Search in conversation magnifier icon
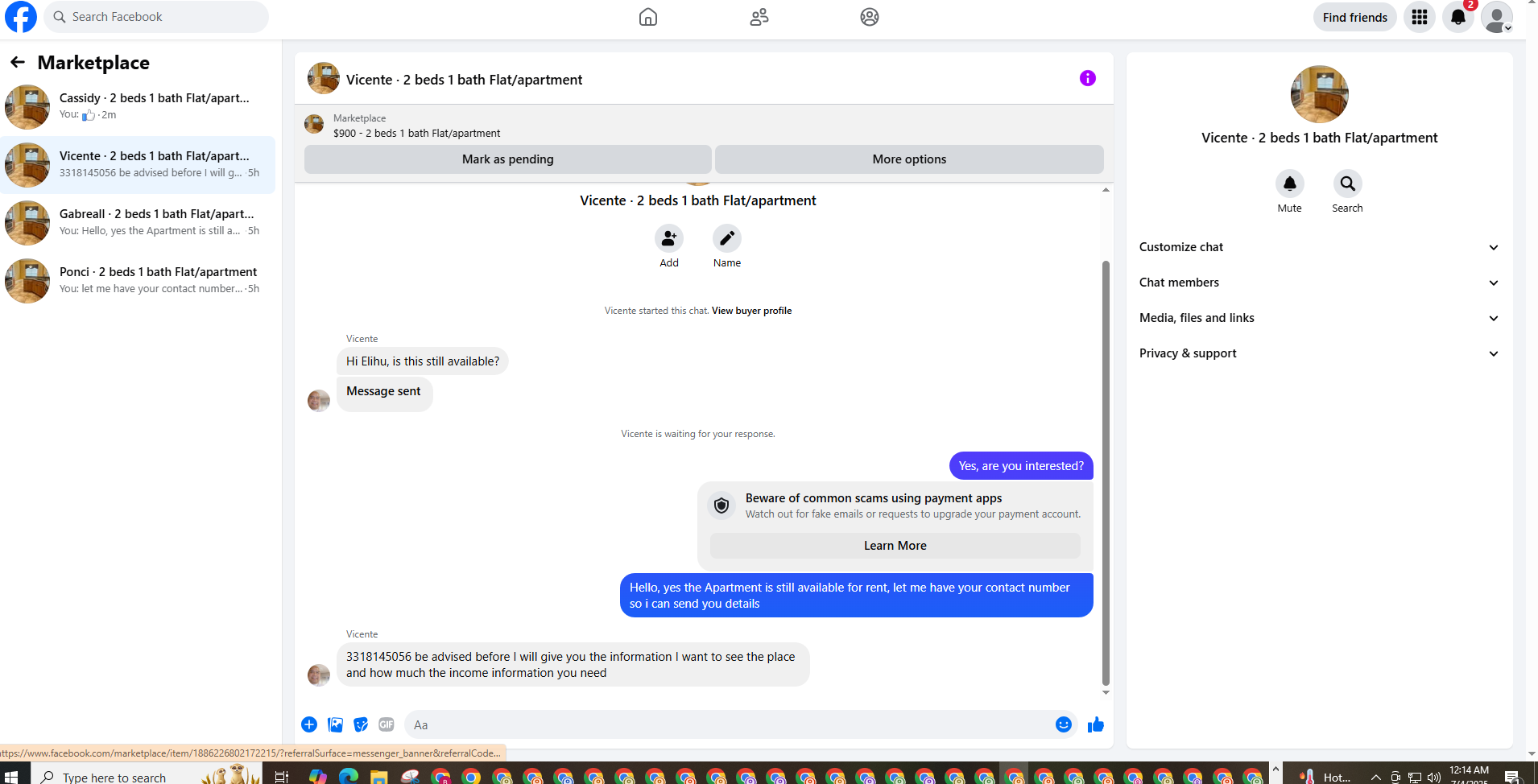This screenshot has height=784, width=1538. pos(1347,184)
